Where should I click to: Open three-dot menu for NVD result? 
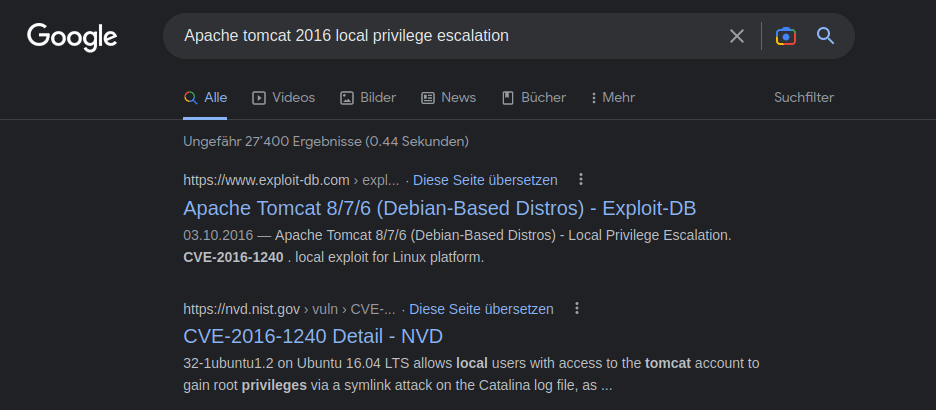577,309
